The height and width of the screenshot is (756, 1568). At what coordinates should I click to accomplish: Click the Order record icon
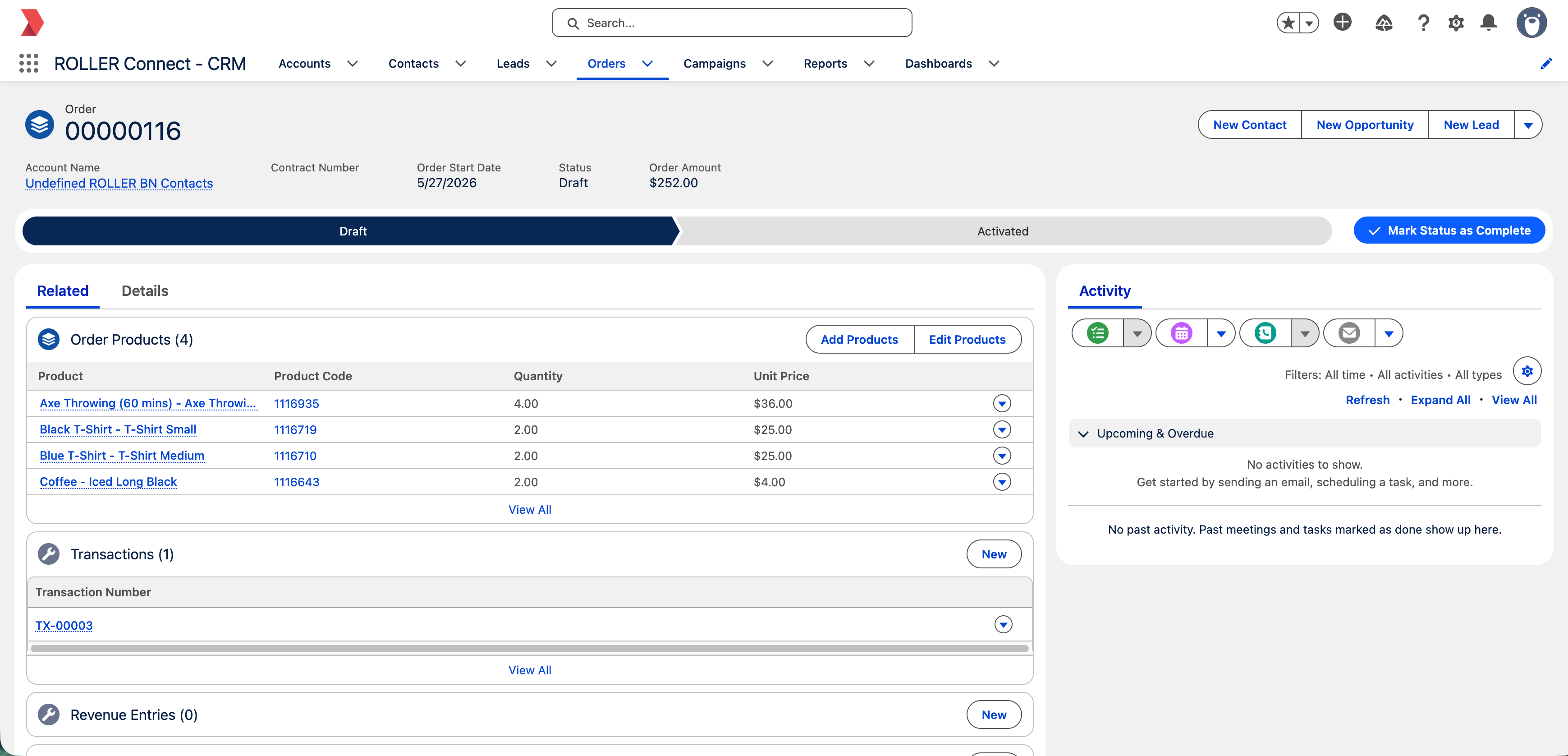pos(40,124)
